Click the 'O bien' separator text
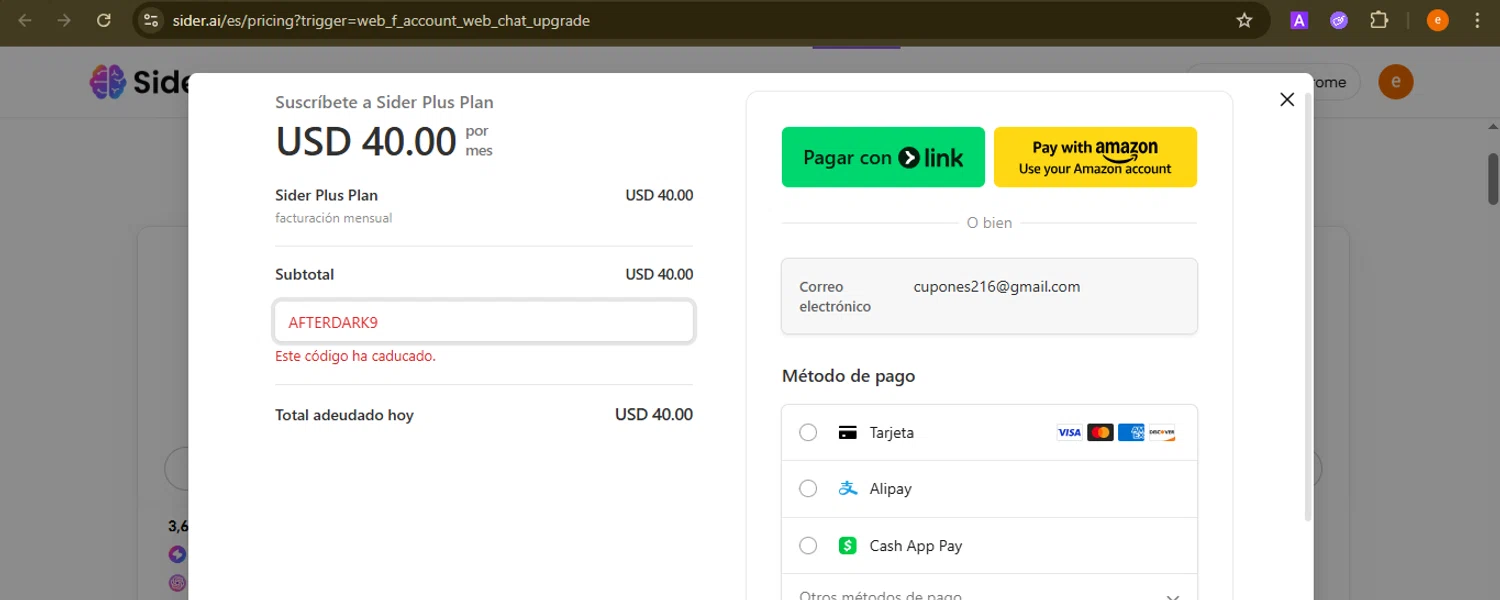 tap(989, 223)
